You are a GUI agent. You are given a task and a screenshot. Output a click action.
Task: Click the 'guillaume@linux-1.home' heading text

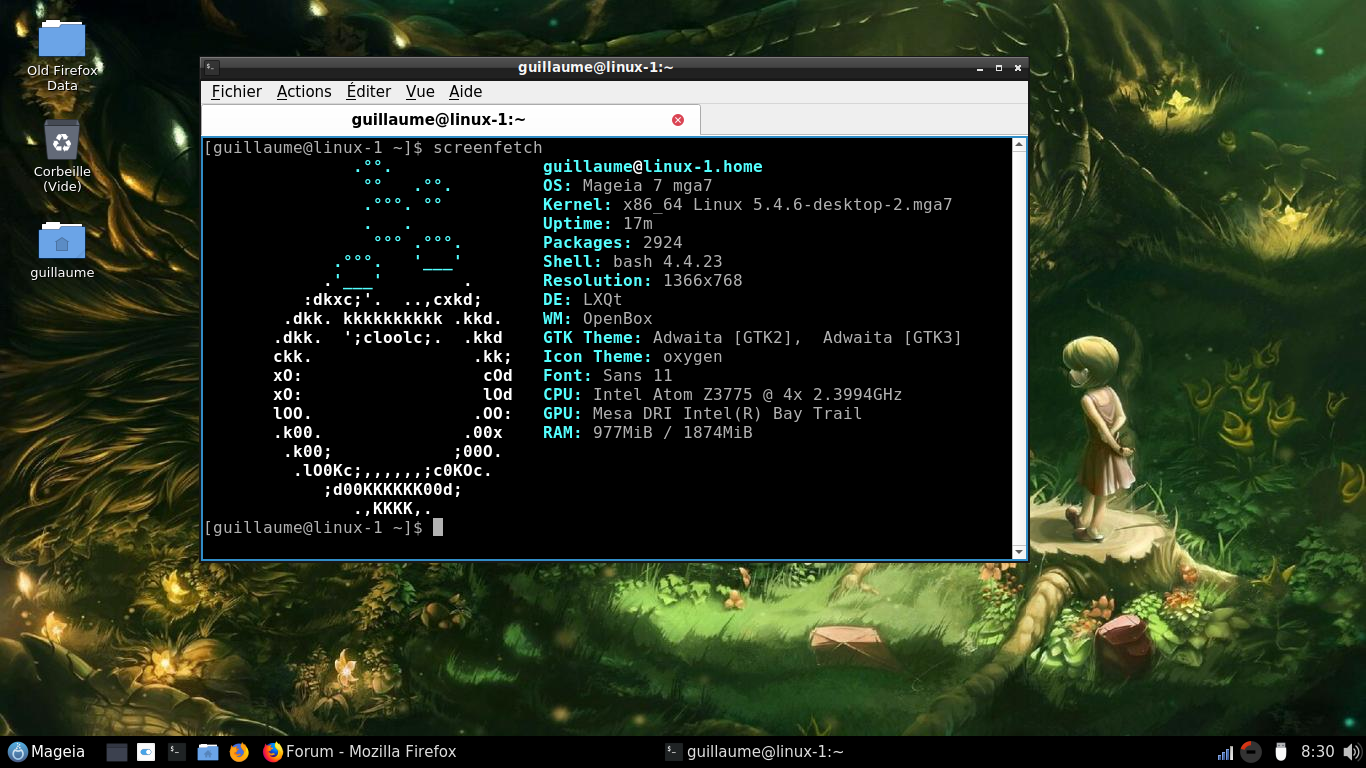(653, 167)
